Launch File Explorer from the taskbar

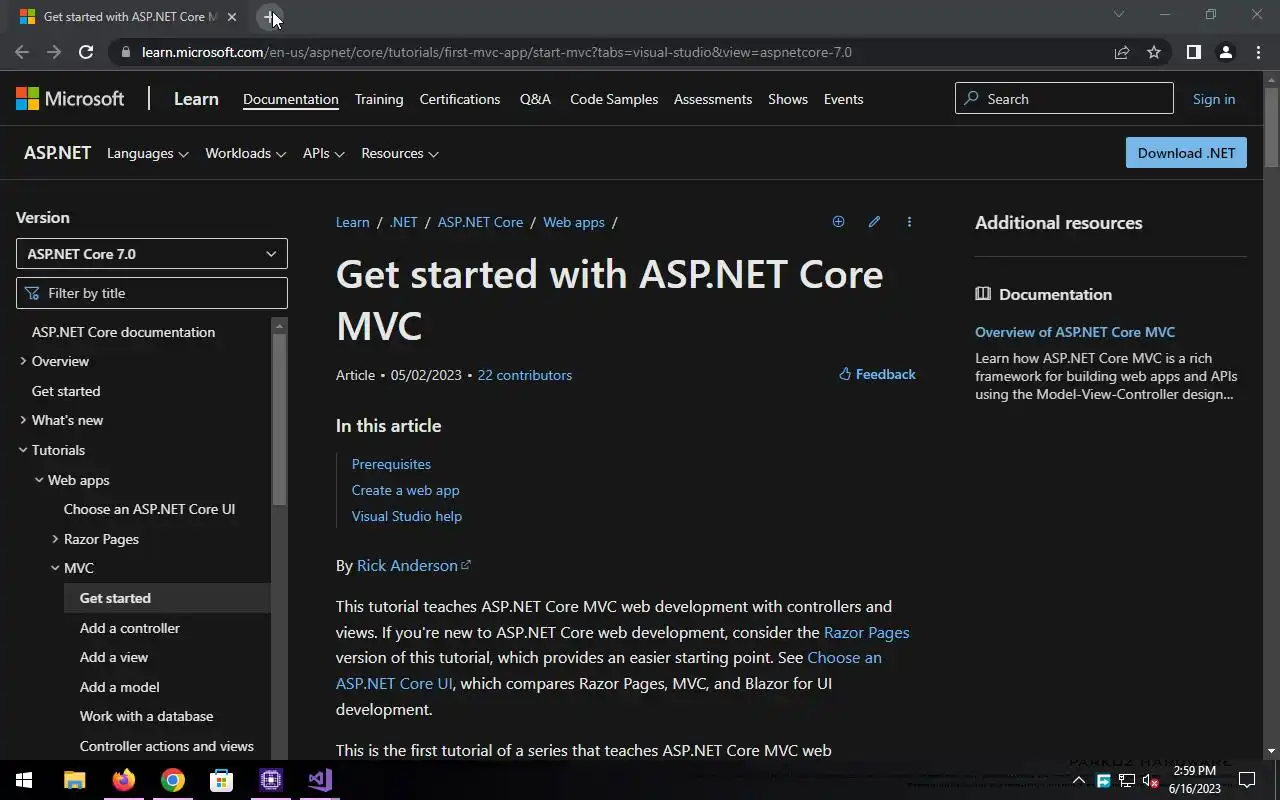tap(75, 780)
